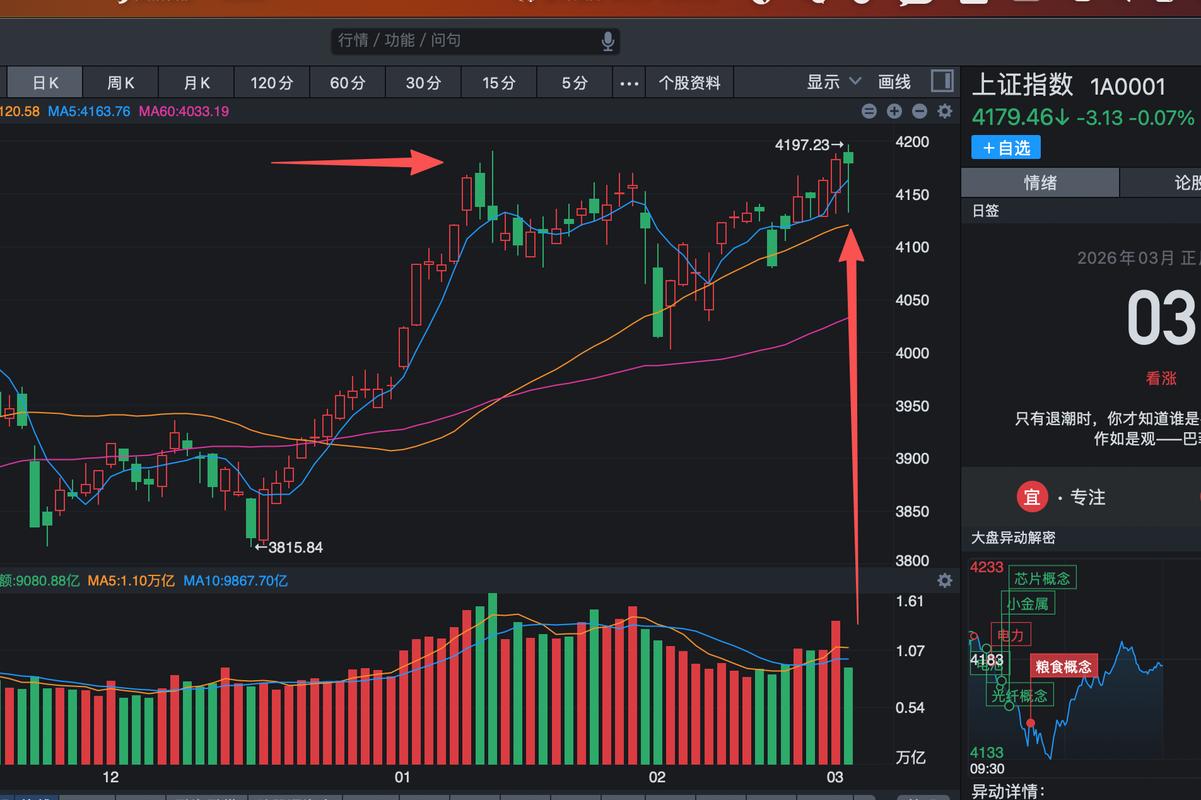Select the 60分 period tab
This screenshot has height=800, width=1201.
click(348, 83)
